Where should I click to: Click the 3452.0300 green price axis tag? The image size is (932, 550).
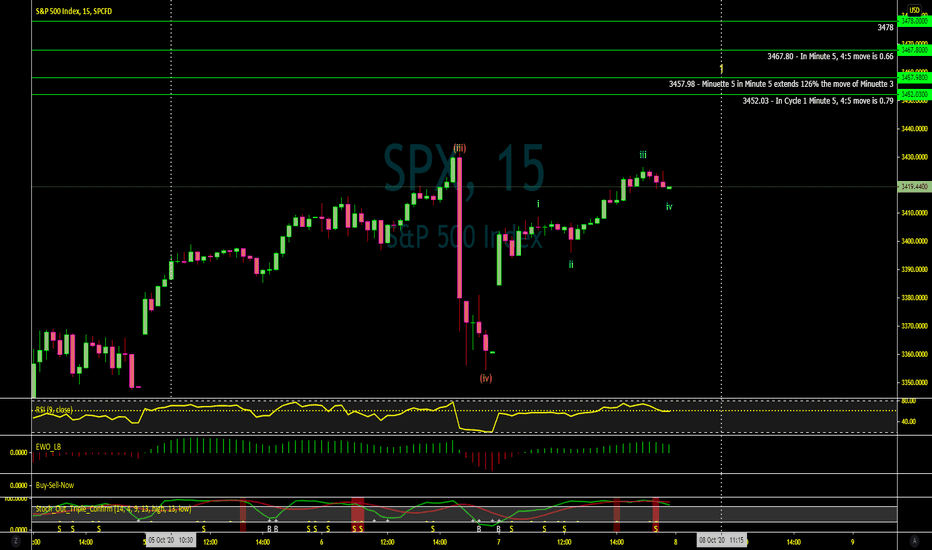tap(914, 94)
